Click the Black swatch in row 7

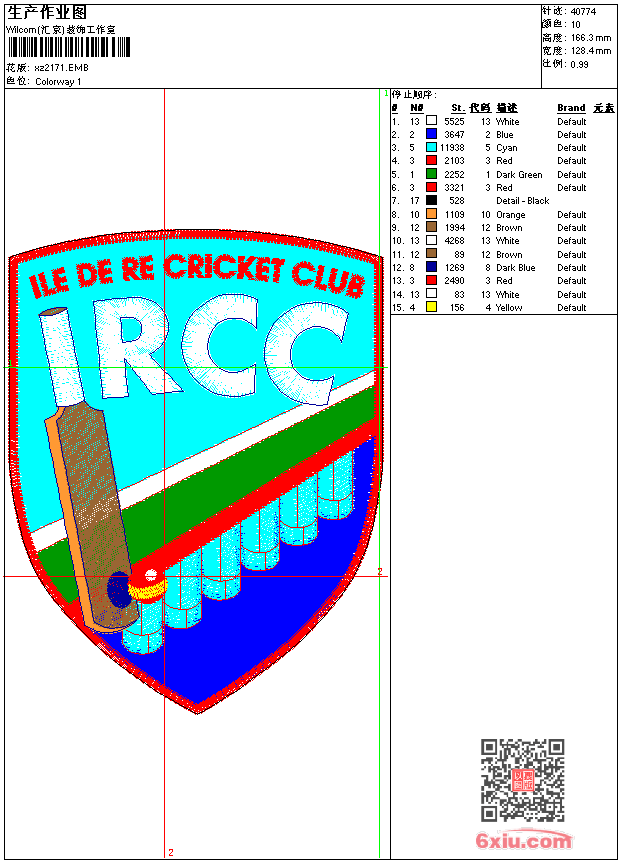432,200
